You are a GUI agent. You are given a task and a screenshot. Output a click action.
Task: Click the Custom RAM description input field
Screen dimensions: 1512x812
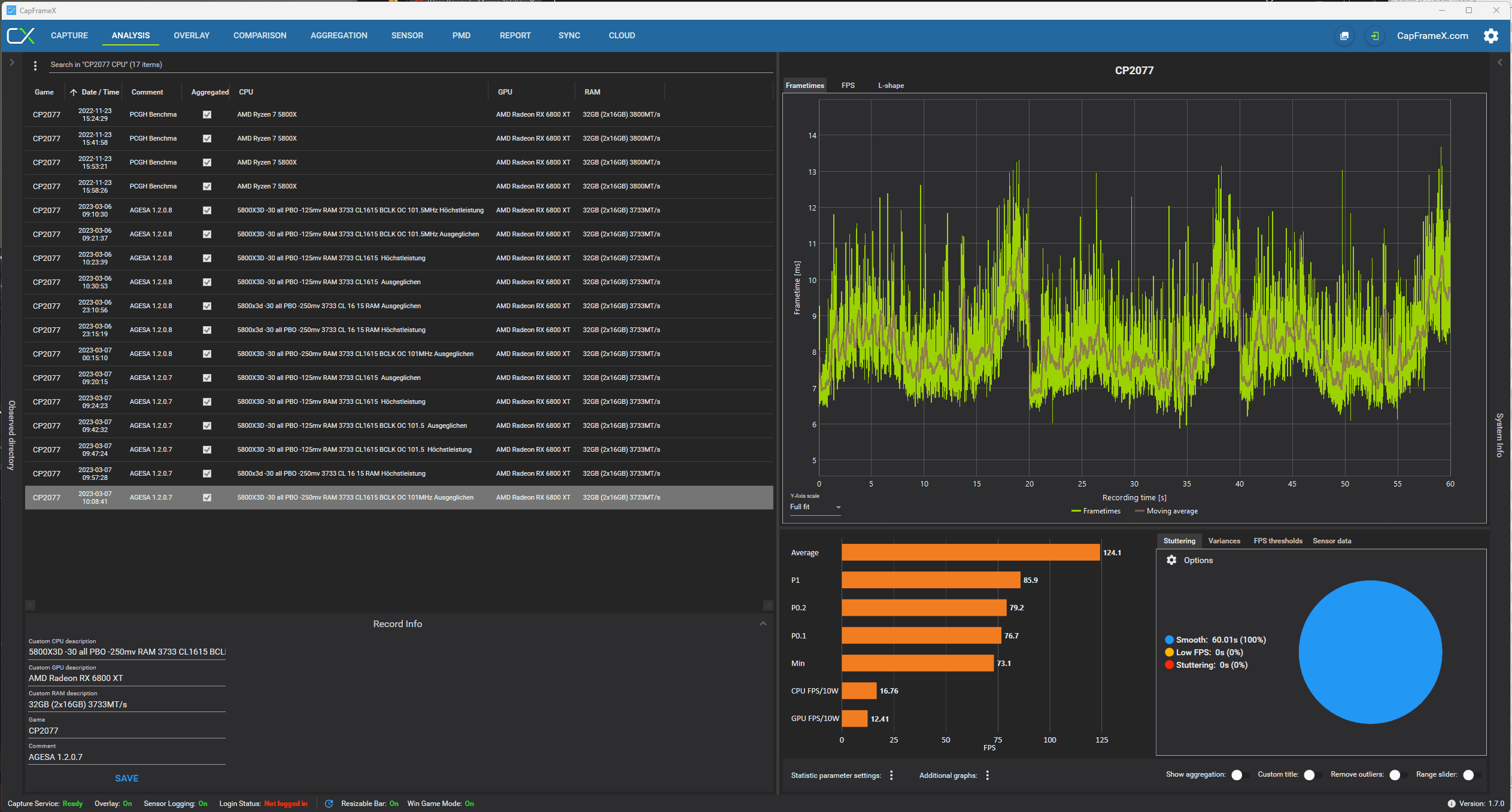(127, 704)
